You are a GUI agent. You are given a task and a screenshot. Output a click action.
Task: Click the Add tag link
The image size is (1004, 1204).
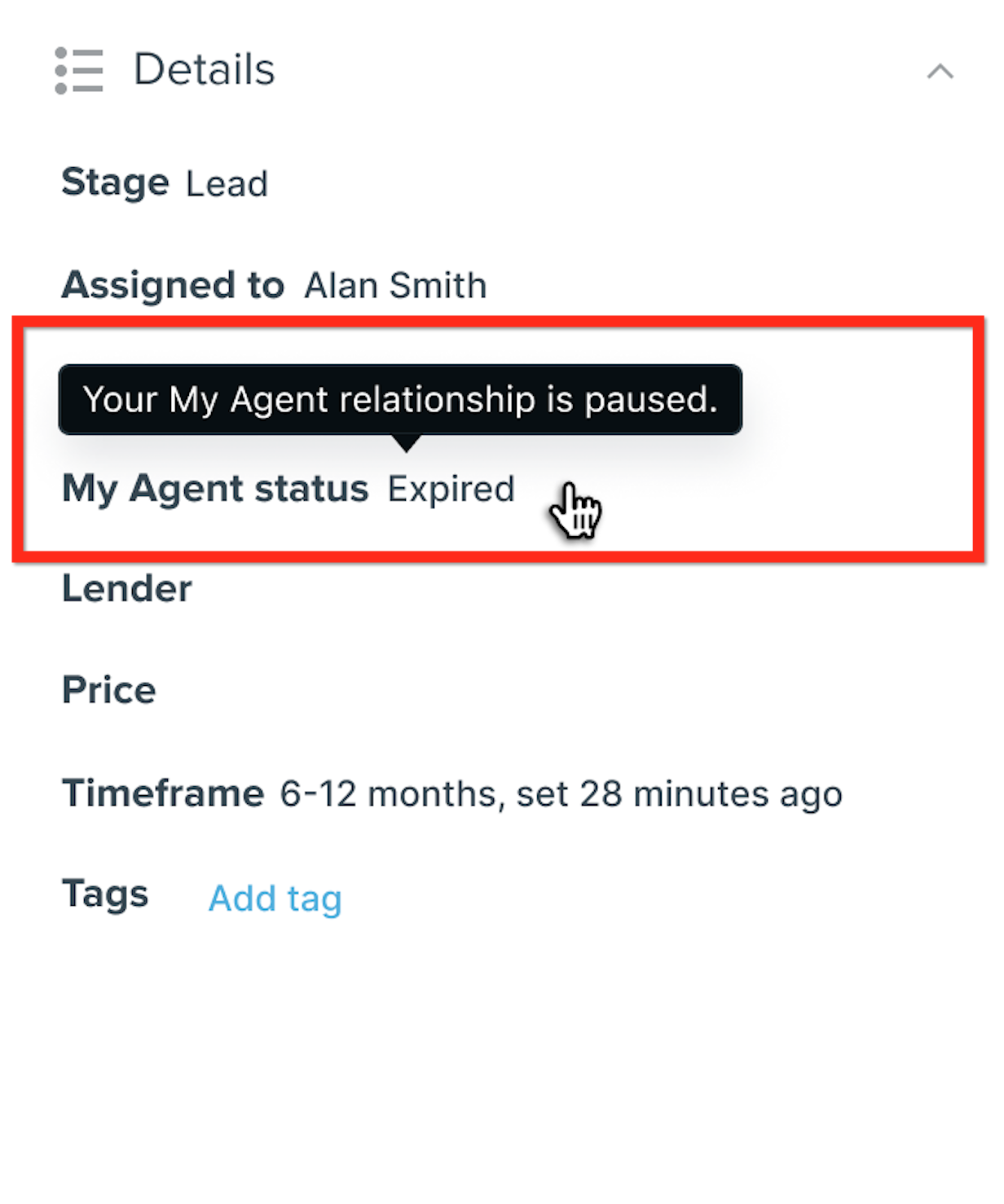pos(275,899)
